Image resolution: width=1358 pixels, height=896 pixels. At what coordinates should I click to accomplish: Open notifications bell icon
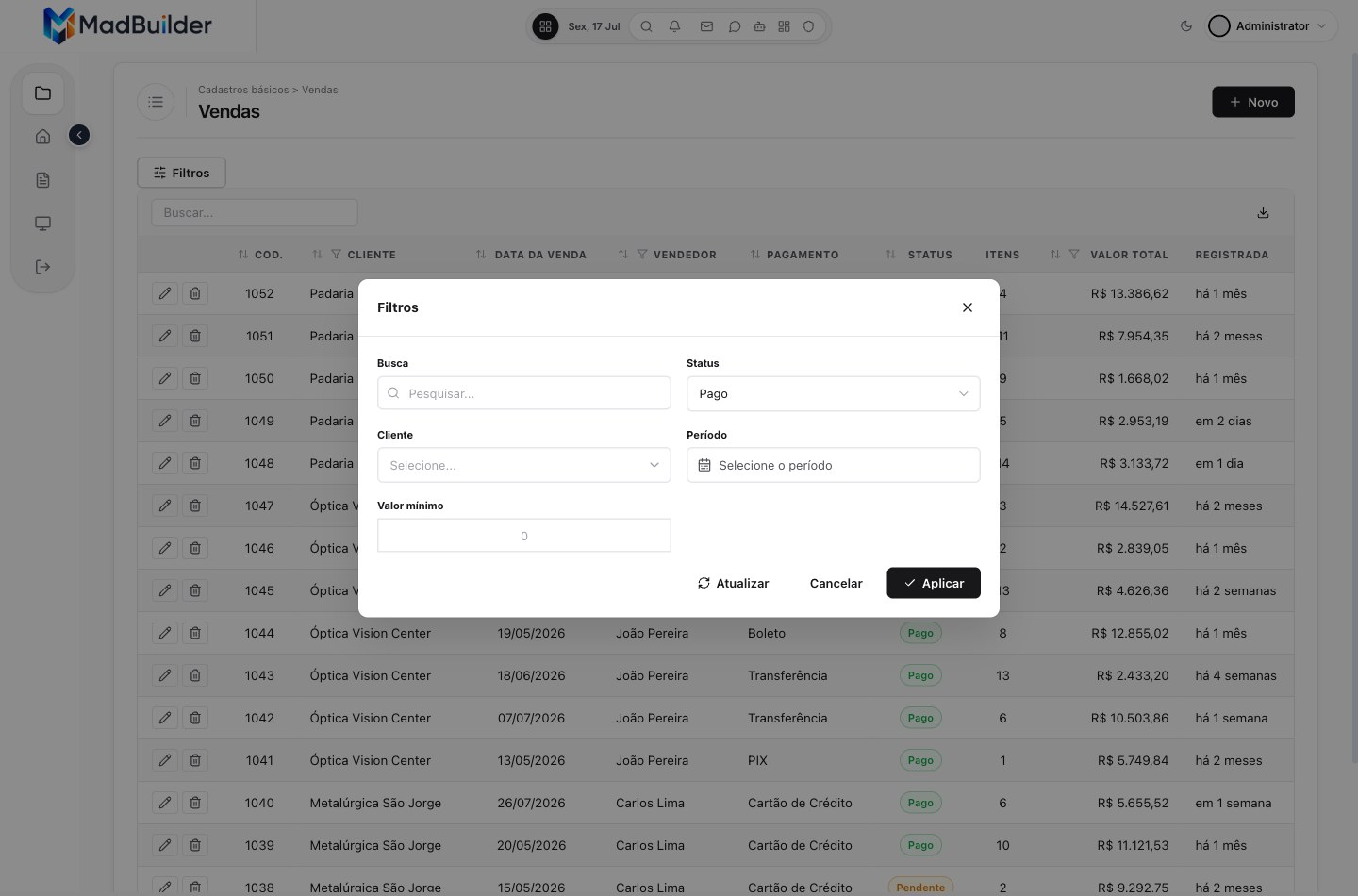[x=674, y=26]
